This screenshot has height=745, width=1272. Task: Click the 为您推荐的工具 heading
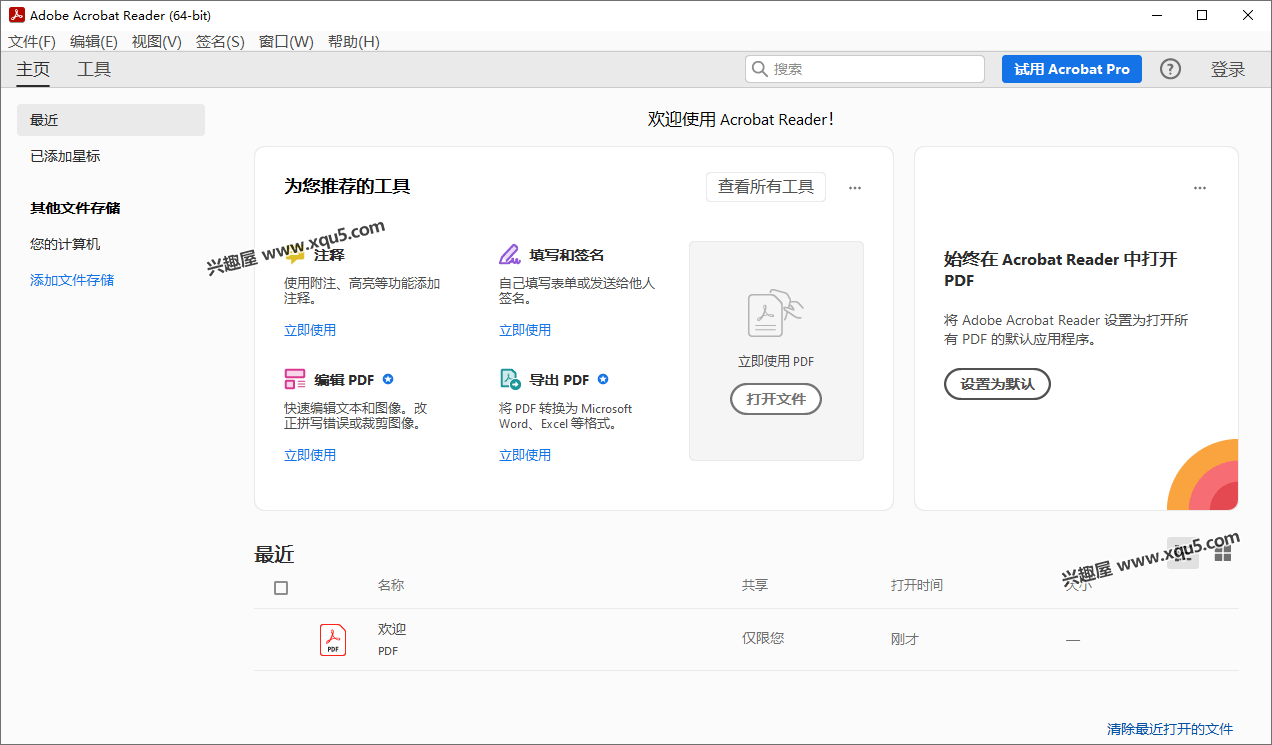(x=347, y=186)
